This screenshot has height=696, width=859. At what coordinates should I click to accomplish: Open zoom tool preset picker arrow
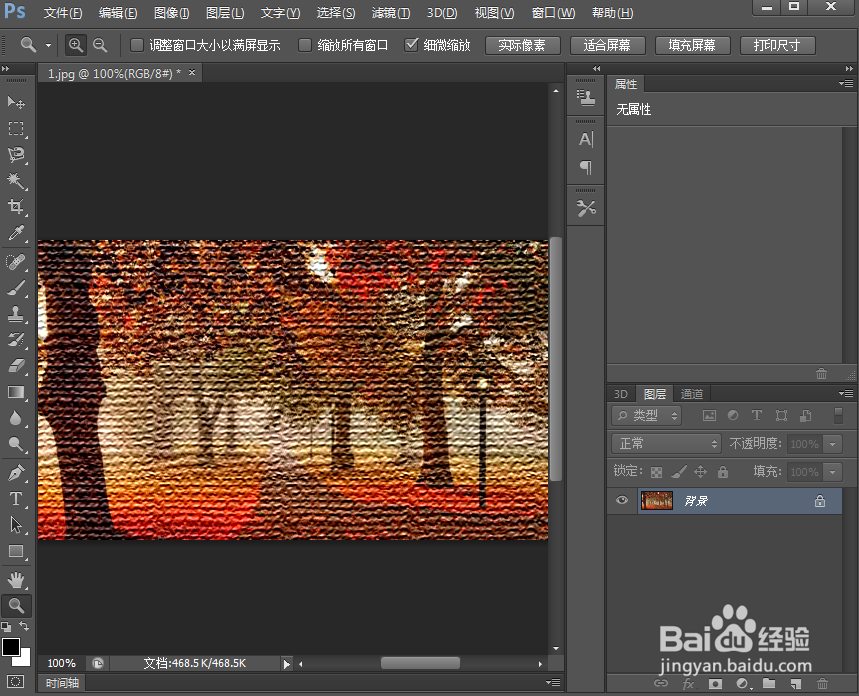point(48,45)
